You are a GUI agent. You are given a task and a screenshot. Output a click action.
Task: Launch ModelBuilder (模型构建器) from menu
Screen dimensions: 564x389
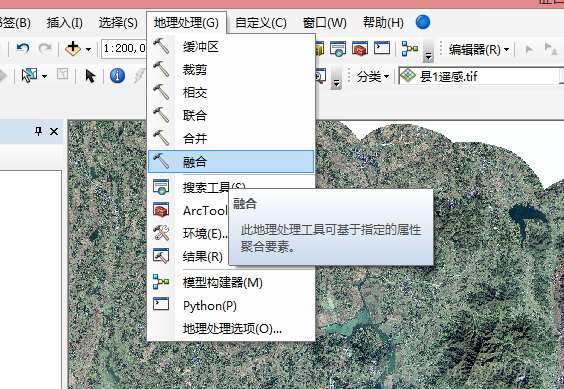231,282
